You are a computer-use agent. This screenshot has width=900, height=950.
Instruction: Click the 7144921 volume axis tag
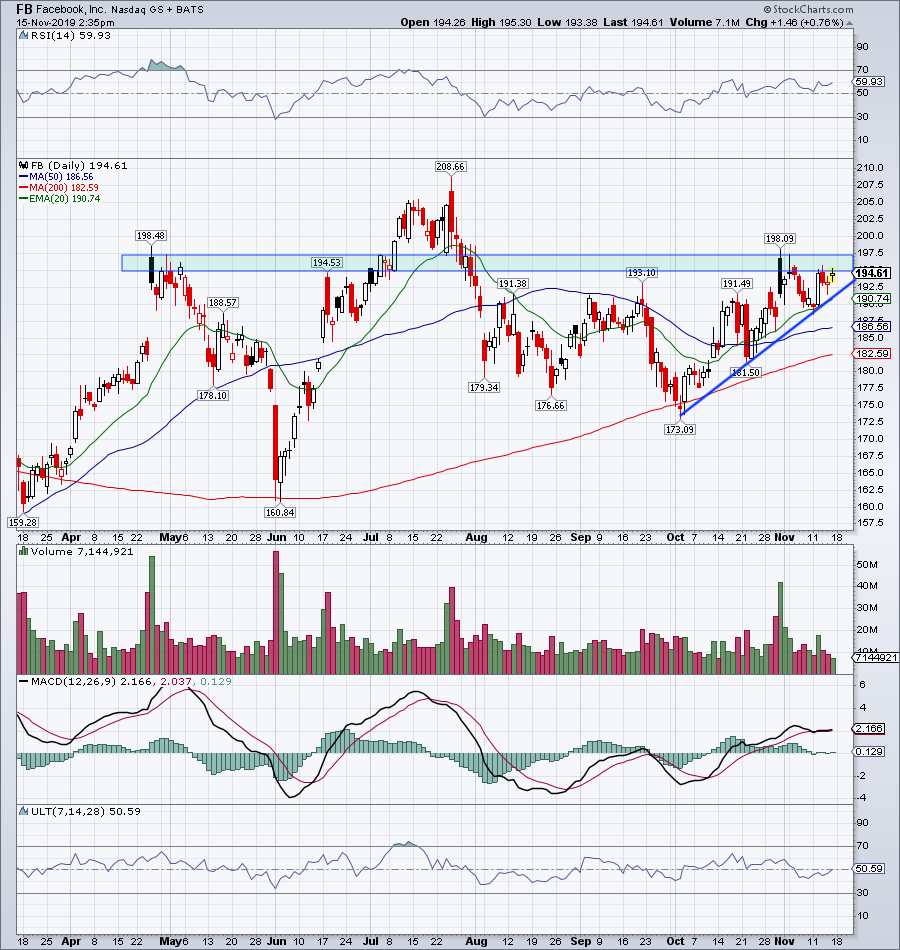point(875,657)
